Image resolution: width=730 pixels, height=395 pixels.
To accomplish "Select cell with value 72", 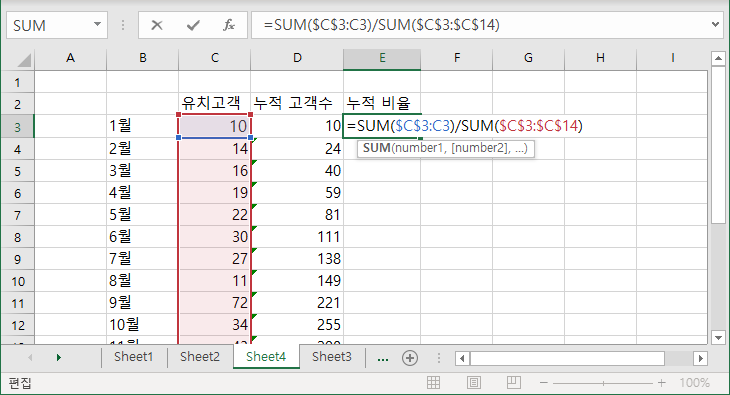I will coord(215,303).
